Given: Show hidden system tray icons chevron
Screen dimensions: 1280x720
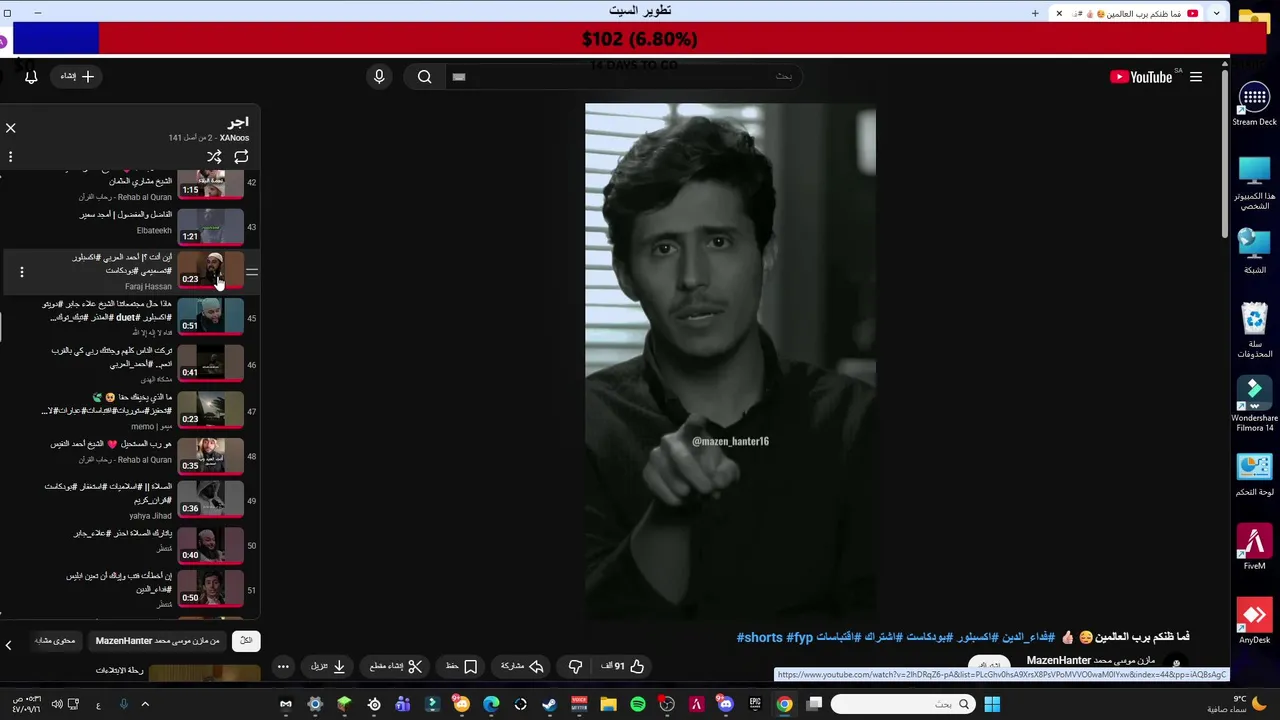Looking at the screenshot, I should coord(145,704).
